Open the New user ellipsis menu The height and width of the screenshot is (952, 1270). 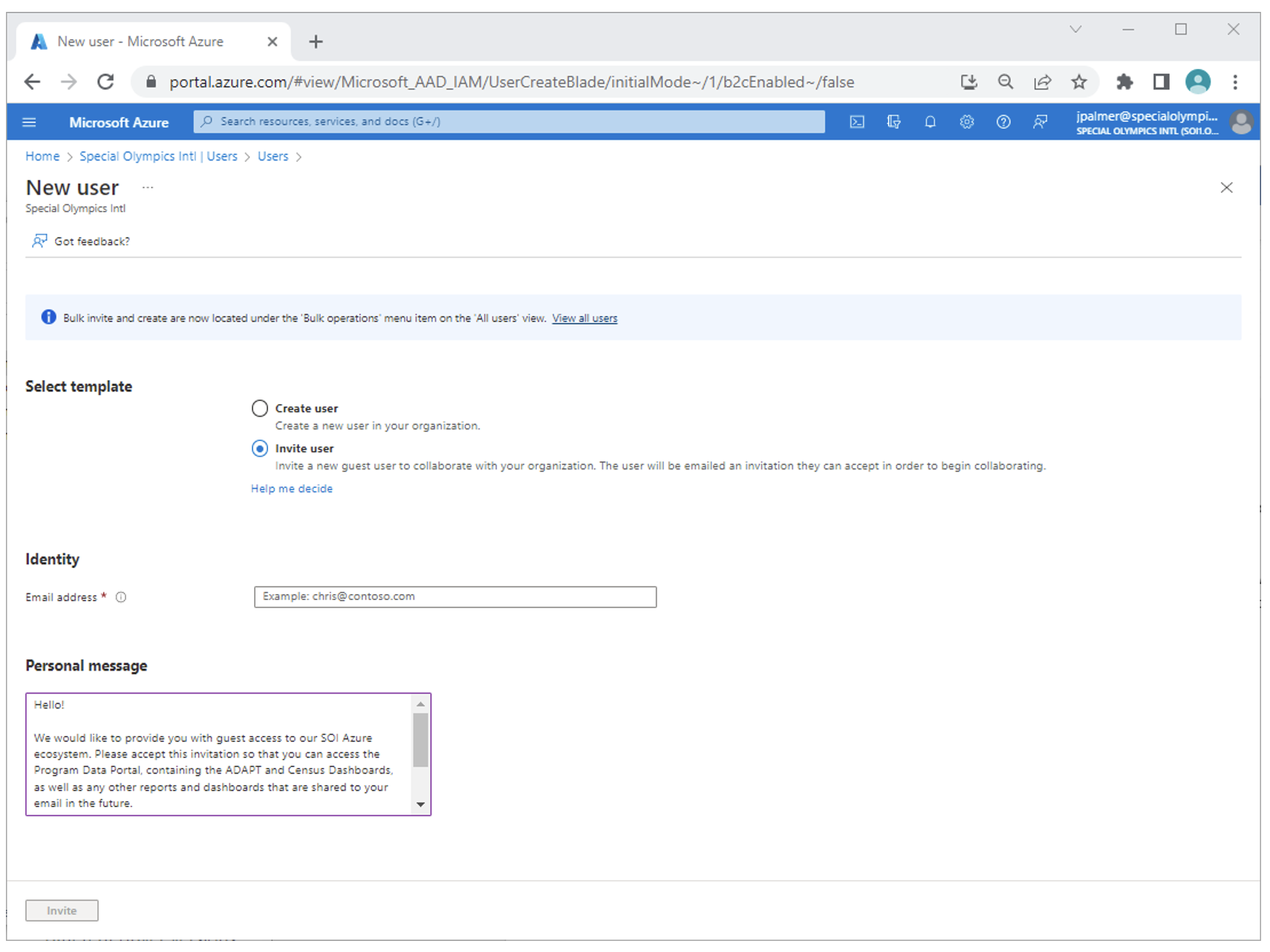coord(148,188)
